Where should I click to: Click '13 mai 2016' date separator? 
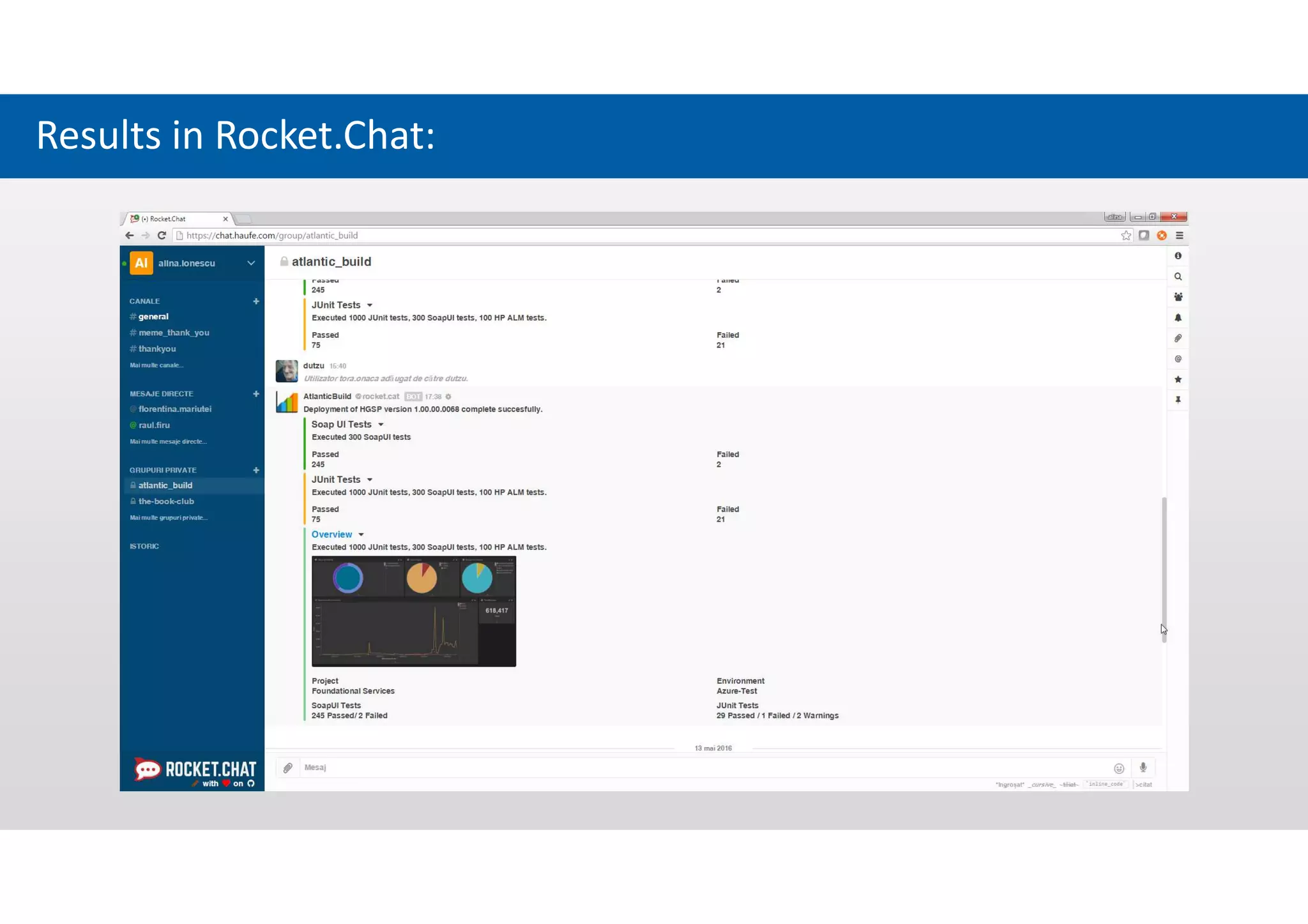point(713,748)
